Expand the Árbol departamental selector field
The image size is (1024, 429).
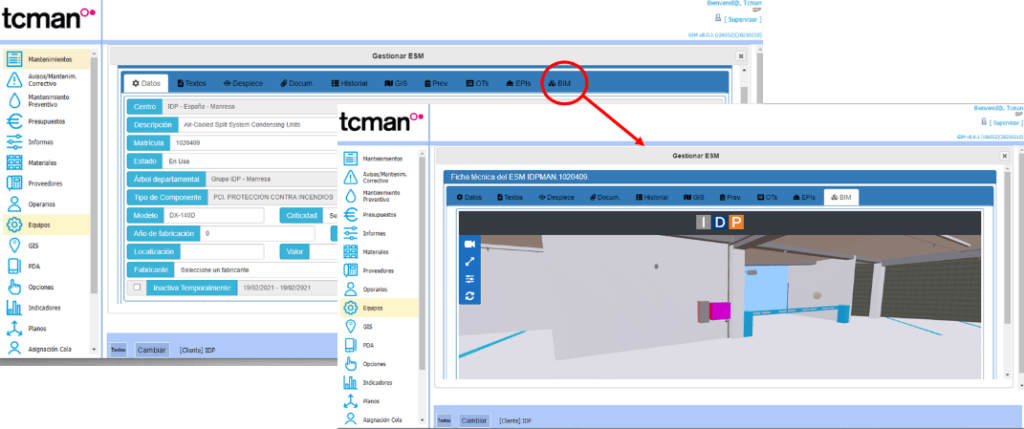tap(270, 179)
